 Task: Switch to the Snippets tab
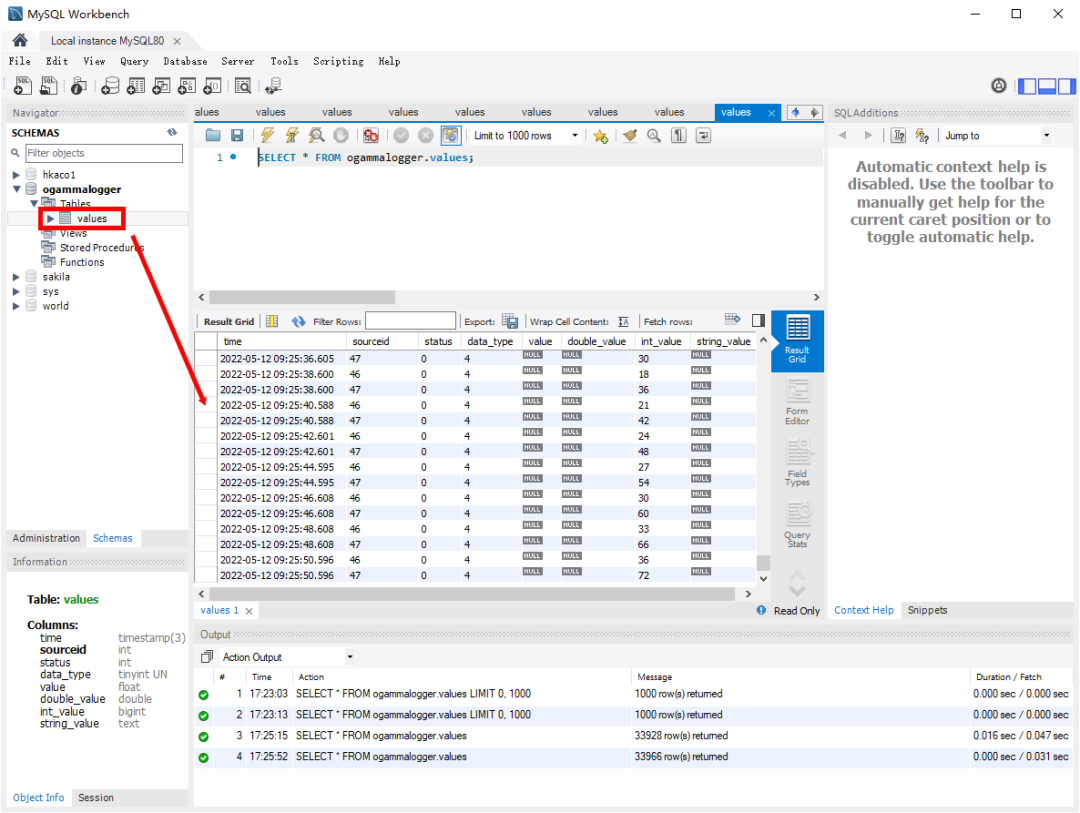tap(927, 610)
